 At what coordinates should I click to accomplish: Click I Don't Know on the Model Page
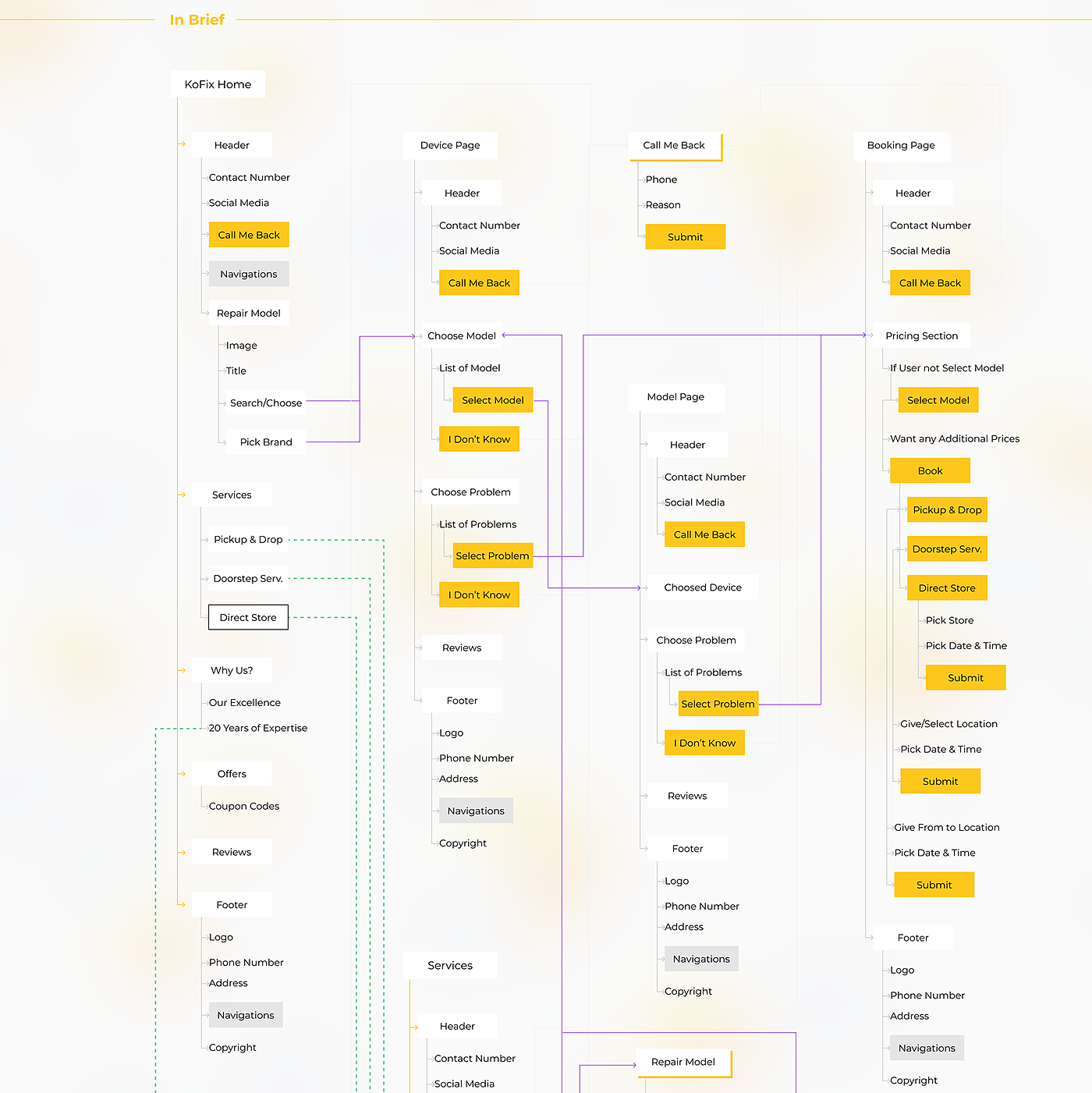click(704, 743)
